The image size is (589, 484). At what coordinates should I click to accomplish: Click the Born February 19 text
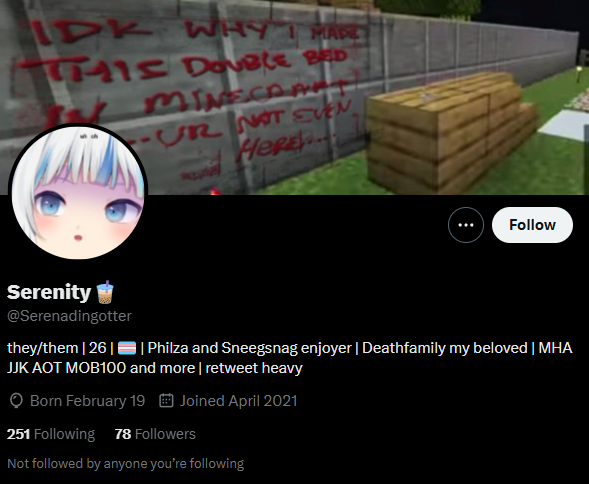point(88,401)
